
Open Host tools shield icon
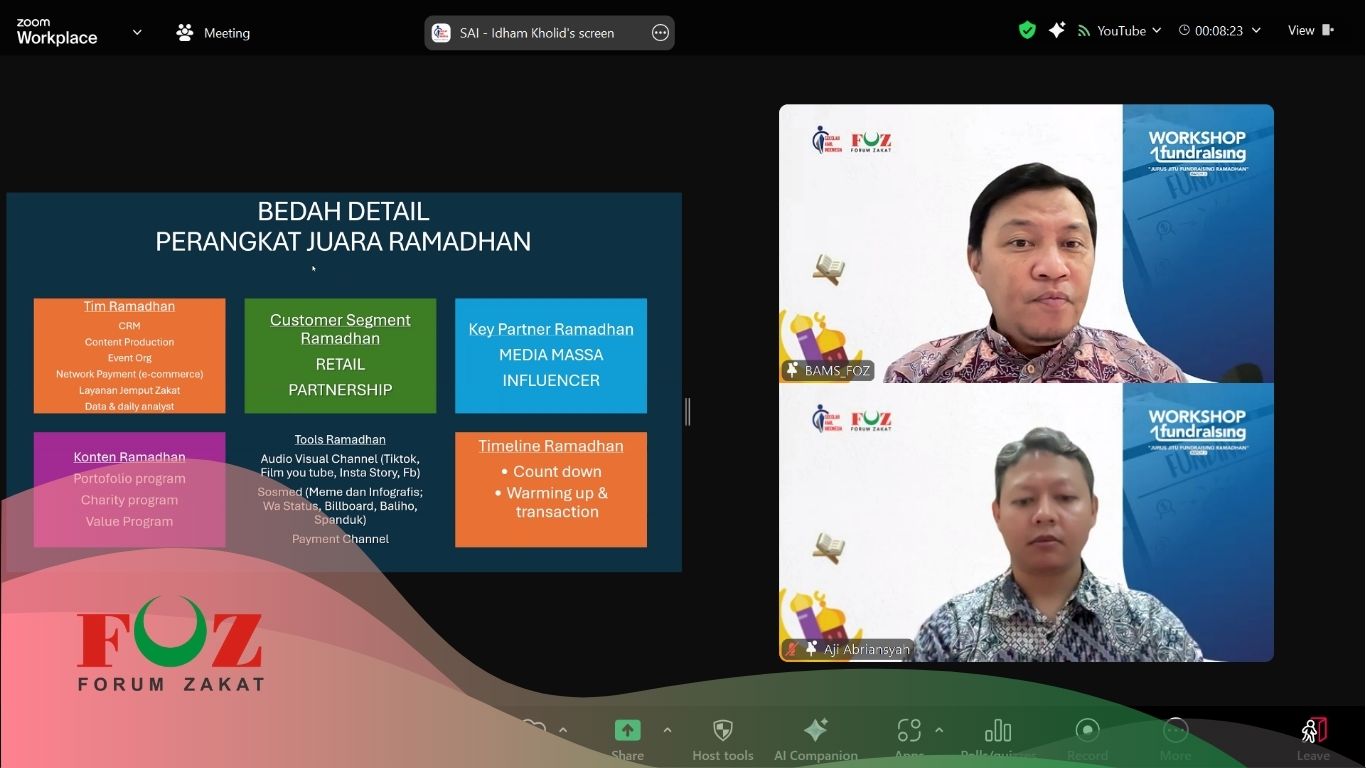click(x=722, y=730)
